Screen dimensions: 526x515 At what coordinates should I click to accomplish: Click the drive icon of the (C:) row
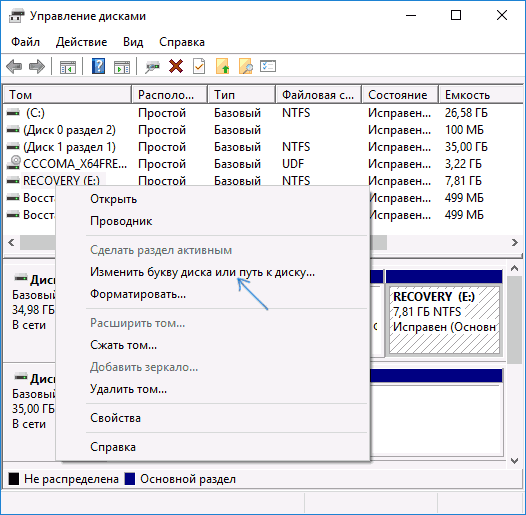[13, 113]
